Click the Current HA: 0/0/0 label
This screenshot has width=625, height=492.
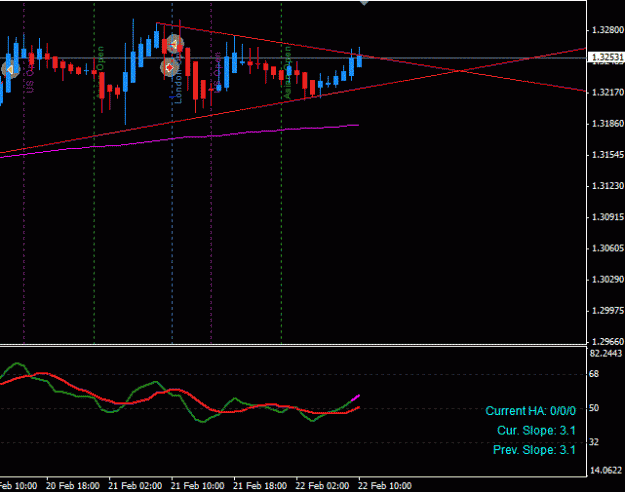tap(531, 411)
